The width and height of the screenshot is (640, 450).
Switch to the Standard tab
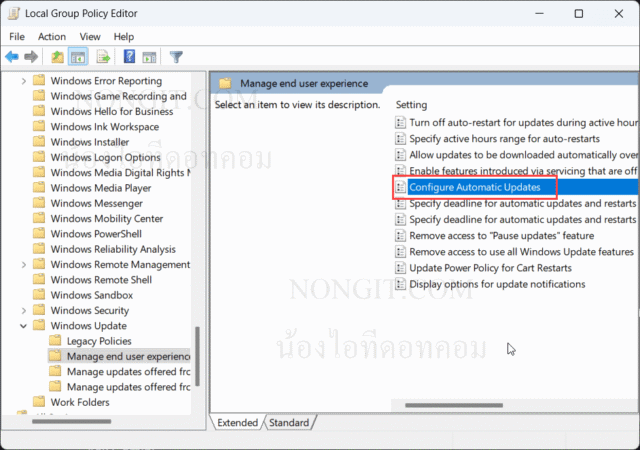(x=289, y=422)
